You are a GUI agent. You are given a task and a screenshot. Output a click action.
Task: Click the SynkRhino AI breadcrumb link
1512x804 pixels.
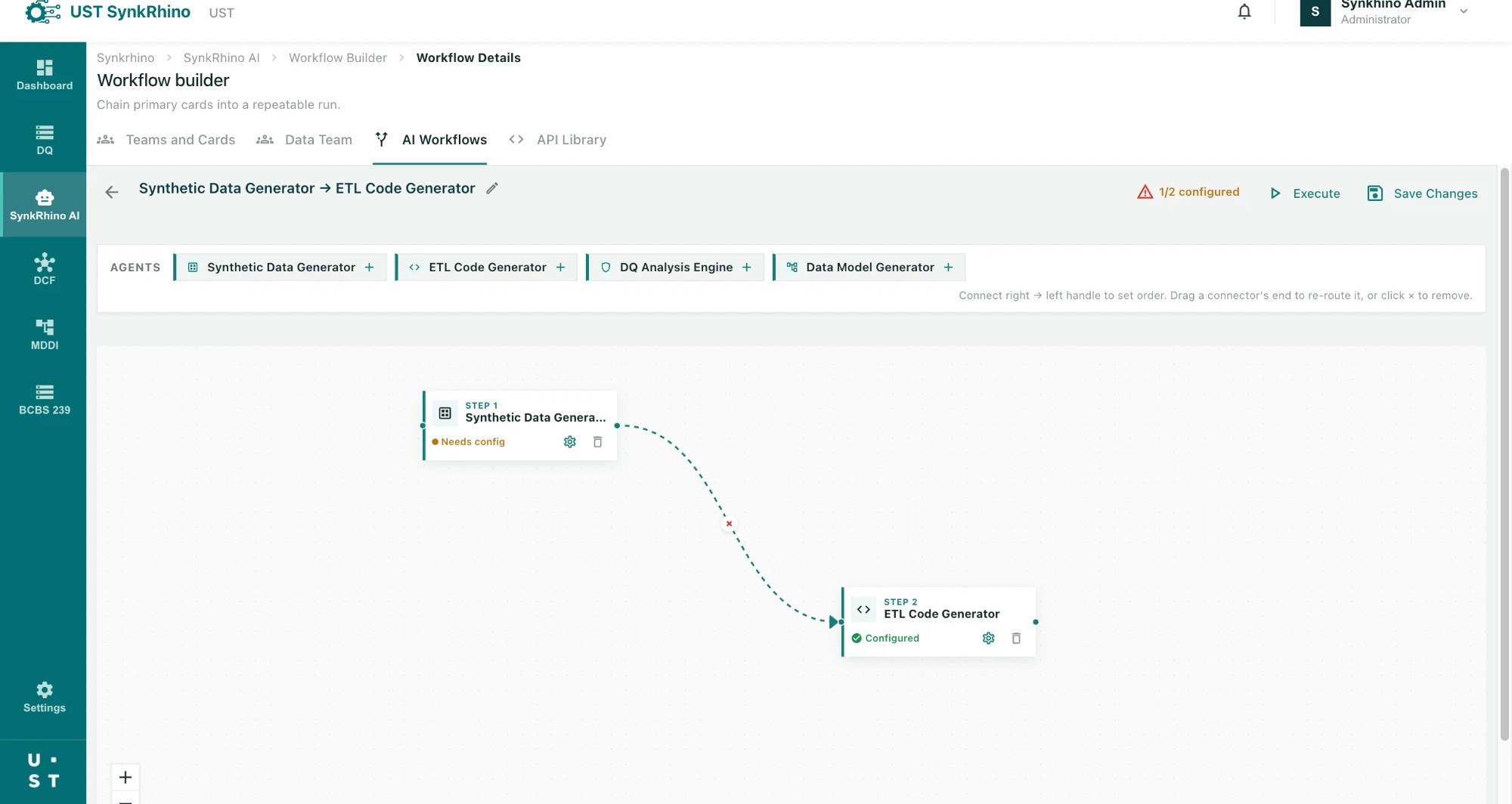[222, 58]
